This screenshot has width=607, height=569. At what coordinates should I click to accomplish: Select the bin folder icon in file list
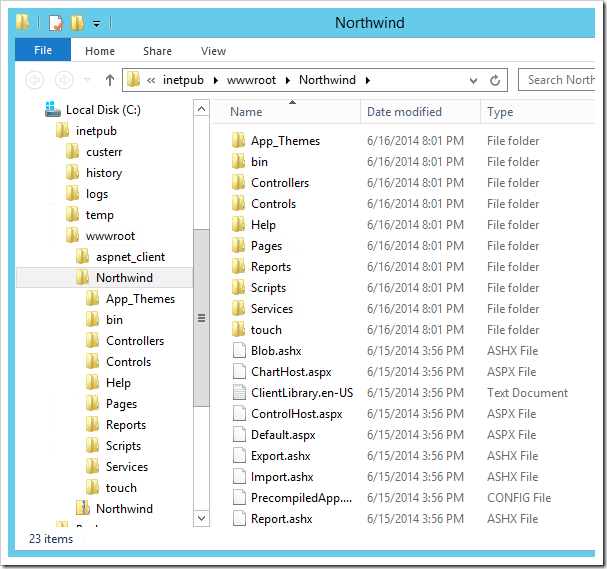(x=238, y=161)
